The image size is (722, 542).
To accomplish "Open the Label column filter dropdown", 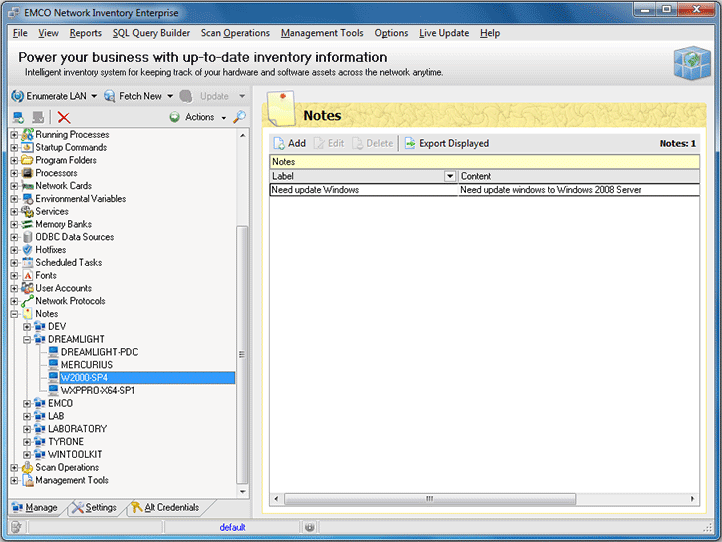I will coord(449,176).
